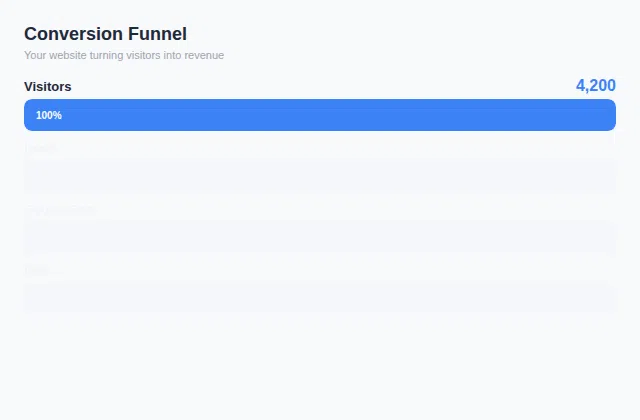
Task: Click the faded bar directly below Visitors
Action: coord(320,177)
